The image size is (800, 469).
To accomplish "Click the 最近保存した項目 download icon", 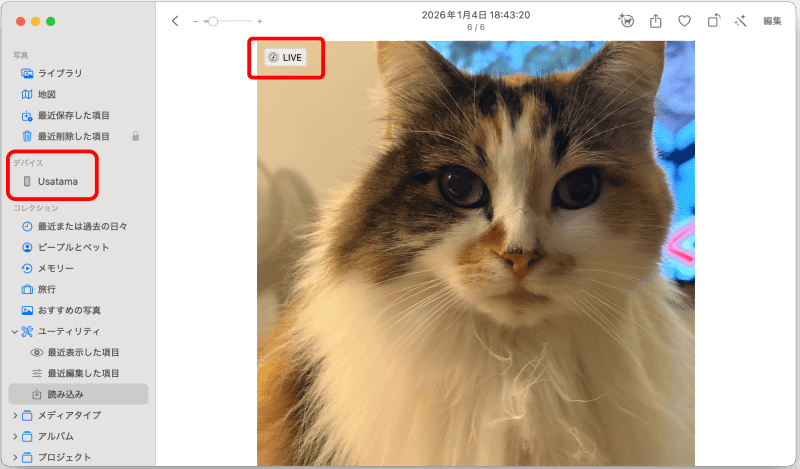I will click(x=27, y=115).
